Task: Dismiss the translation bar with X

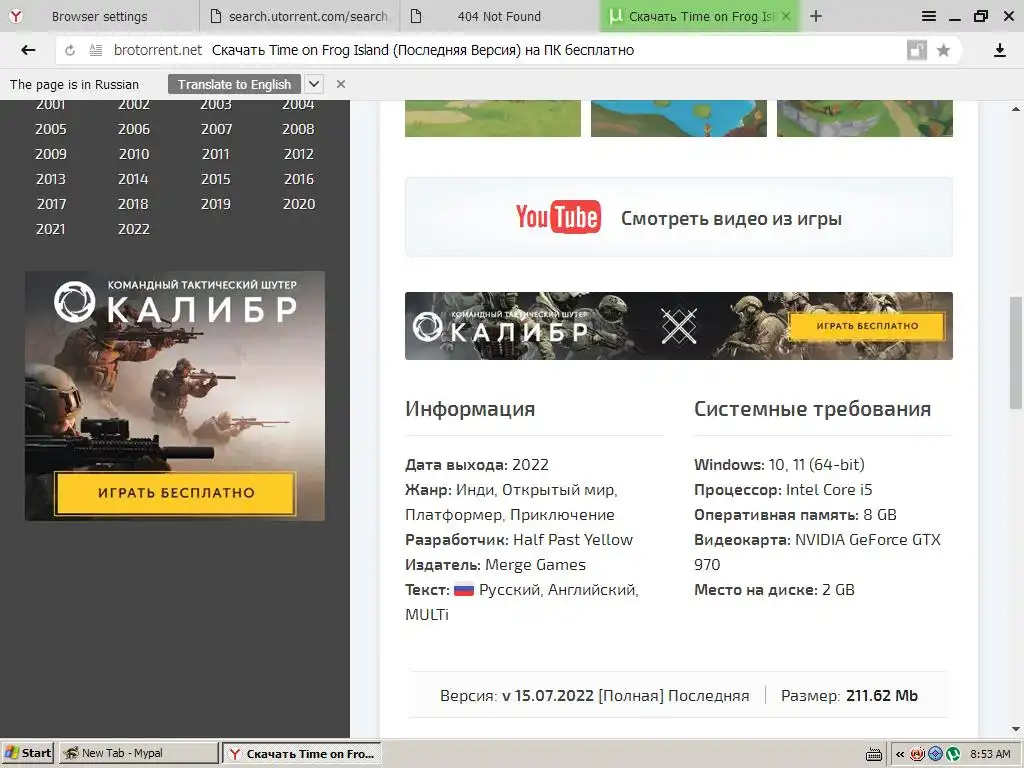Action: pyautogui.click(x=340, y=84)
